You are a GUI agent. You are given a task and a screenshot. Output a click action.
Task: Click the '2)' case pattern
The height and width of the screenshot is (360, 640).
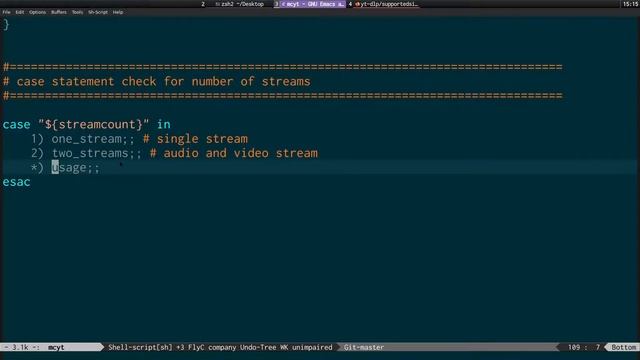point(37,153)
